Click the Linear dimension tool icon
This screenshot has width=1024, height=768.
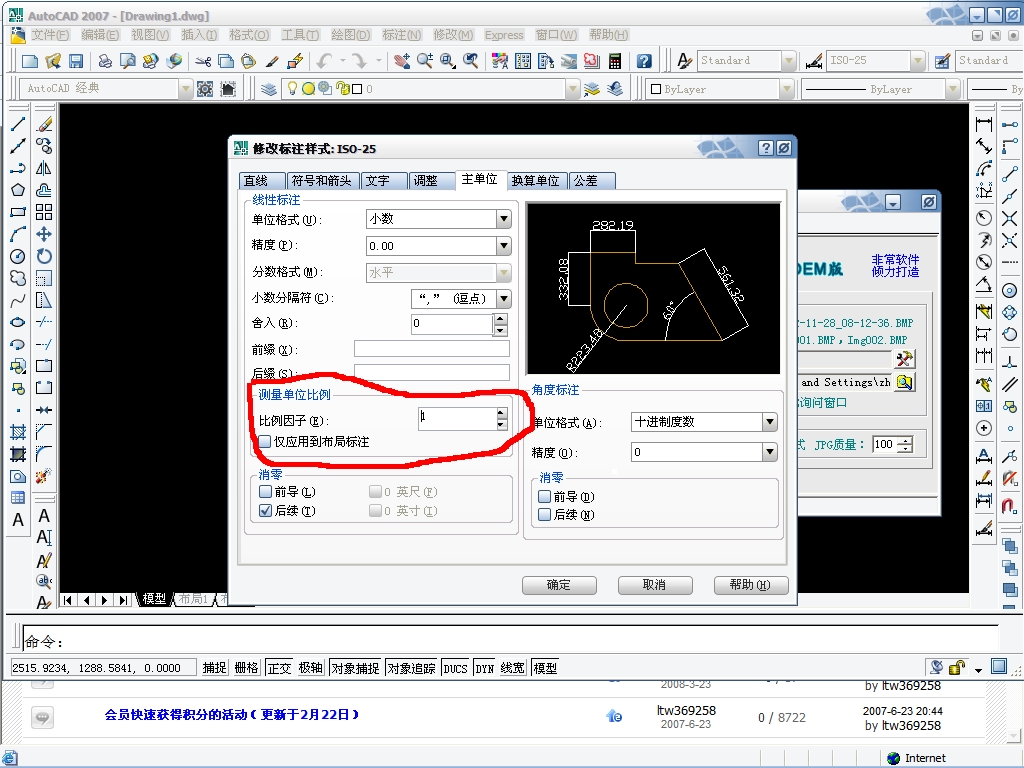coord(984,124)
